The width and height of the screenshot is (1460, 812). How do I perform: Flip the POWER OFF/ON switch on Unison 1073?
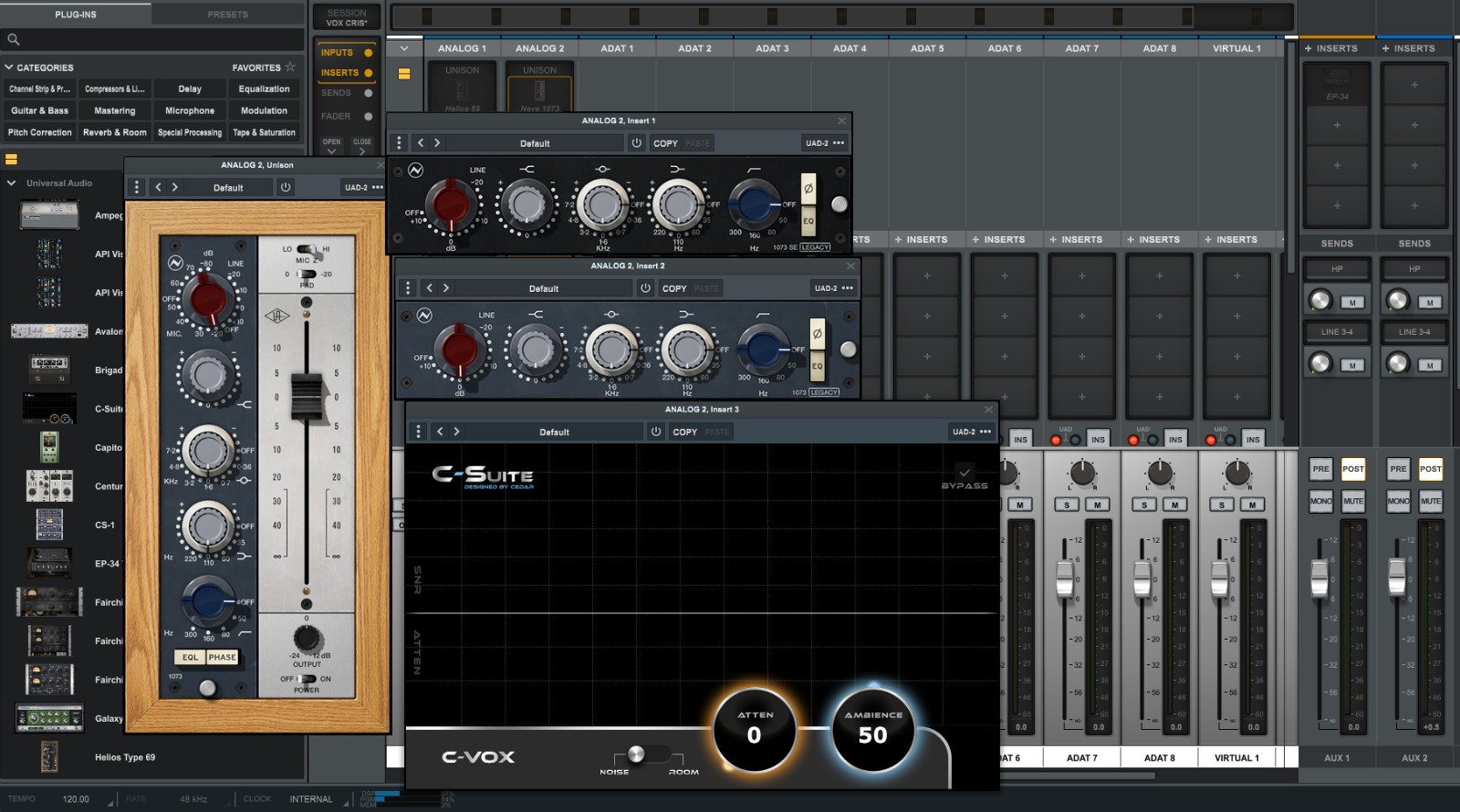pyautogui.click(x=307, y=679)
